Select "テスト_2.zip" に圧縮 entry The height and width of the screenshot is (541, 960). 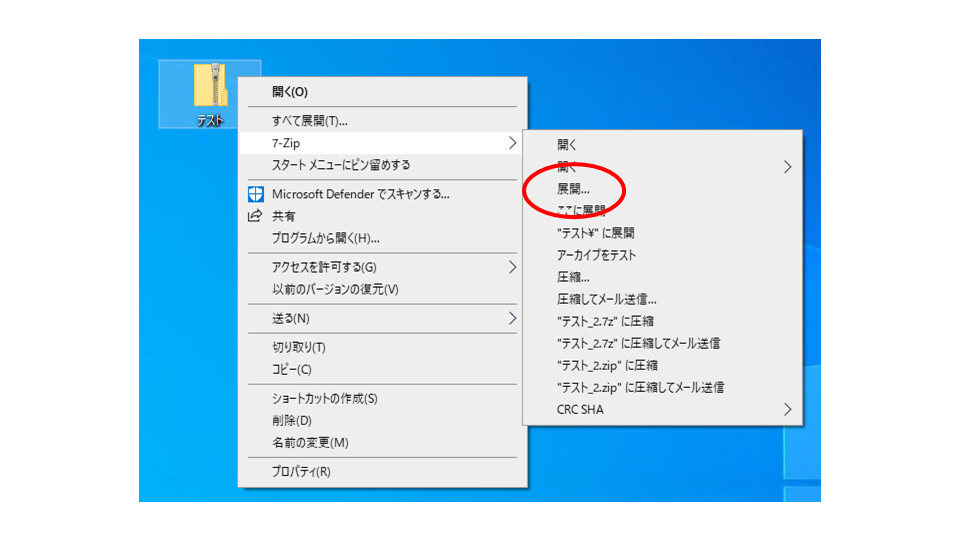pyautogui.click(x=607, y=365)
